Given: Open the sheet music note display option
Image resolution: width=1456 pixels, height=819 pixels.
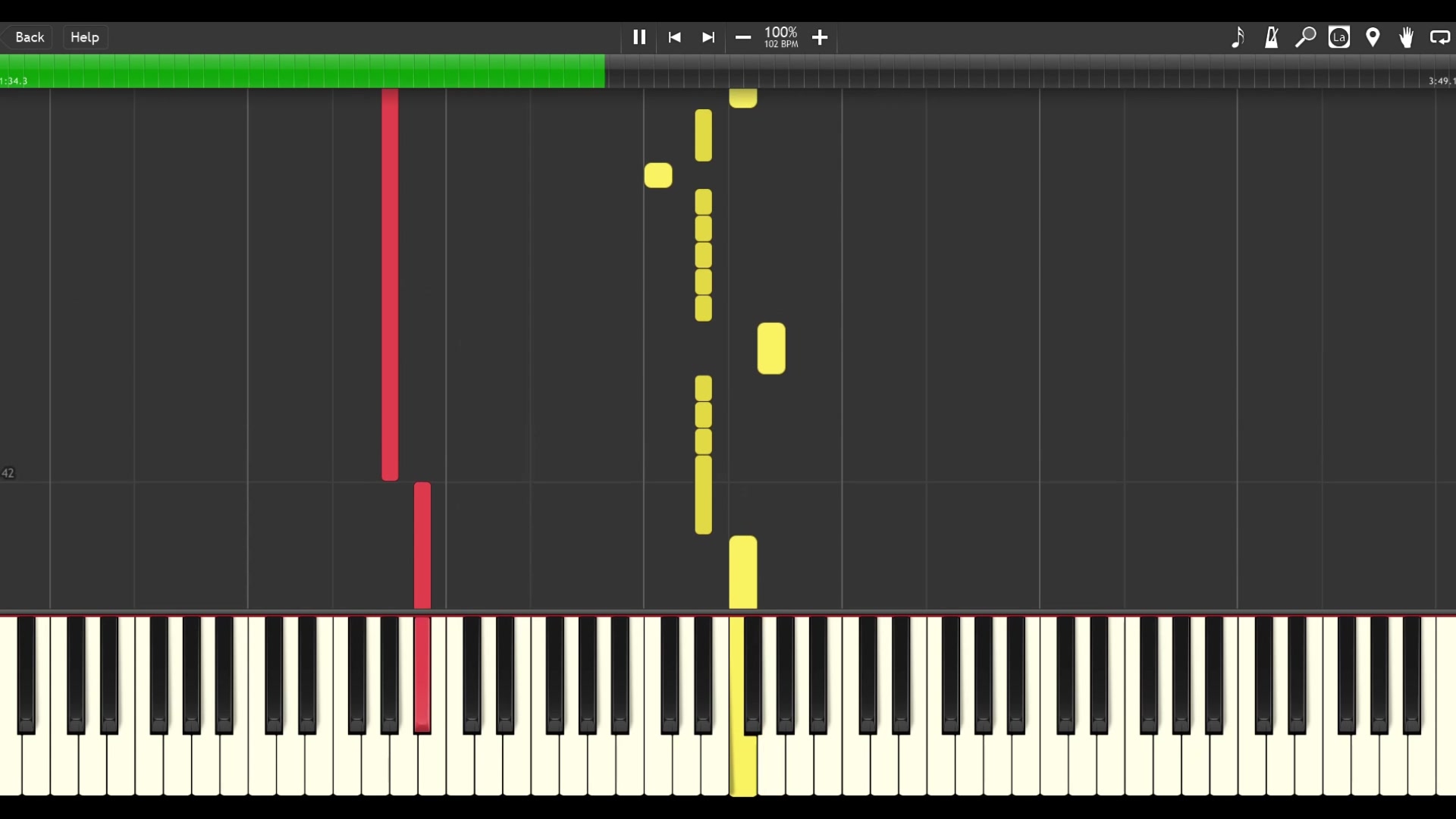Looking at the screenshot, I should coord(1238,37).
